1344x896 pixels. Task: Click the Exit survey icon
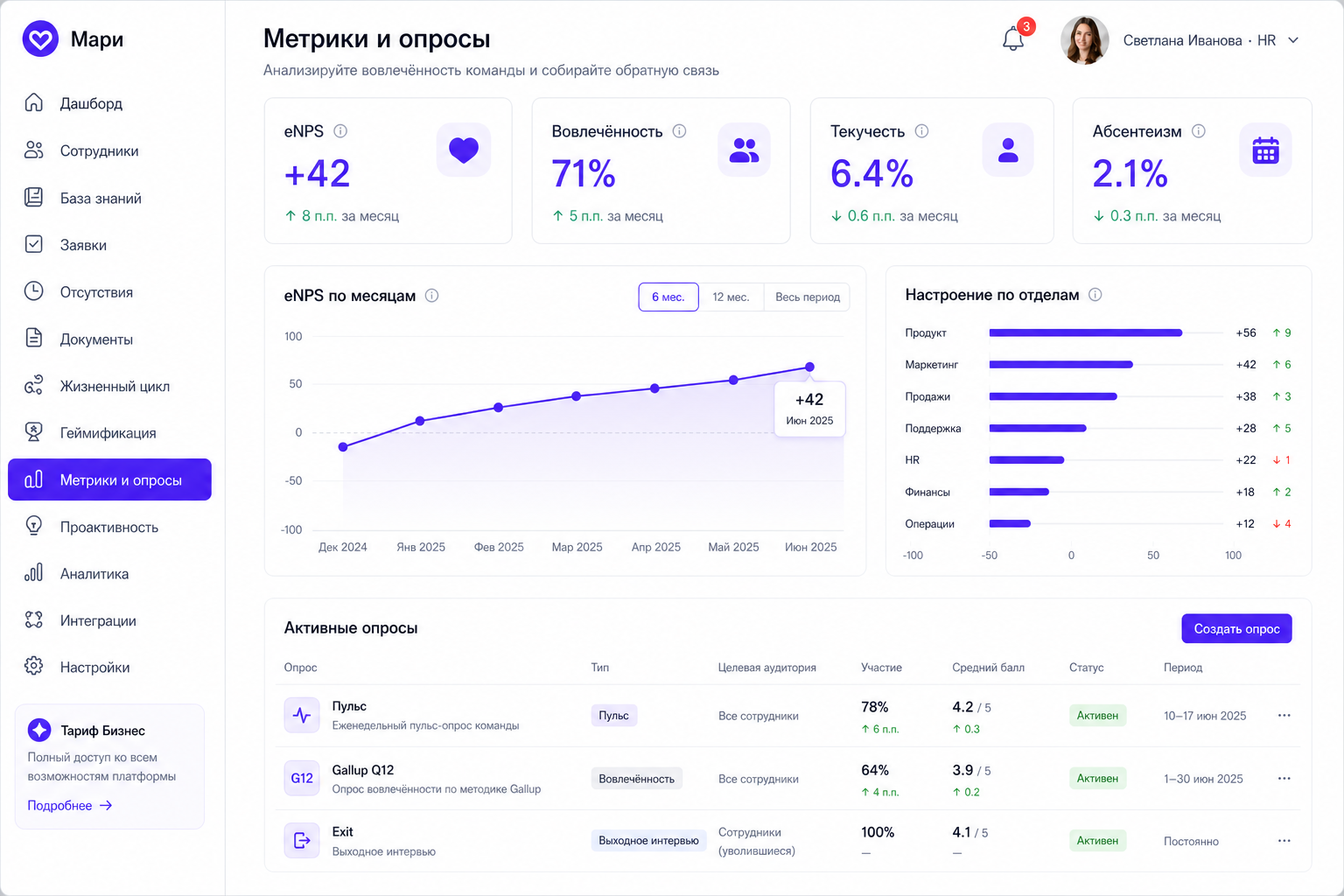(302, 840)
